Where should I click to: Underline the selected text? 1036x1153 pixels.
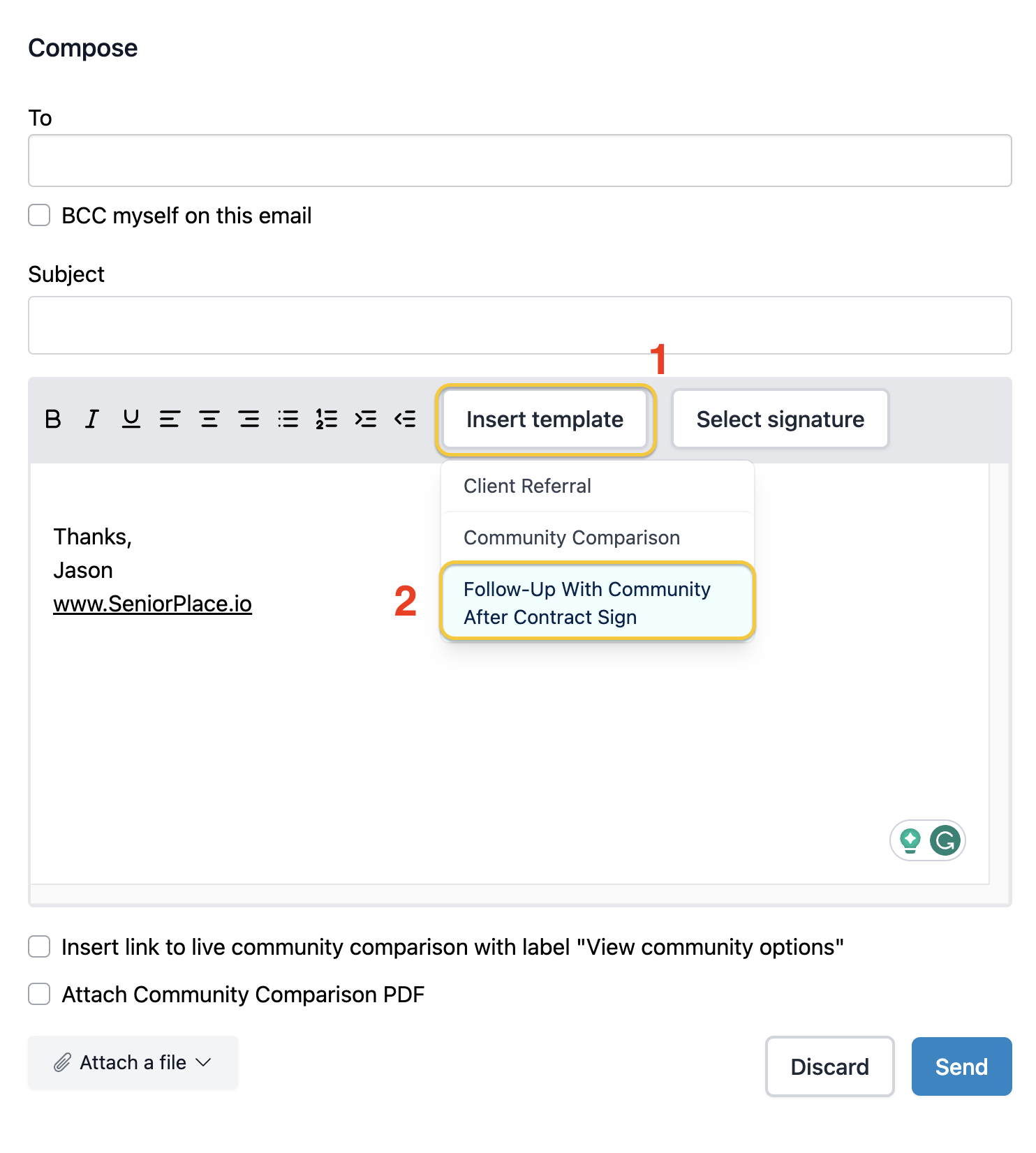click(x=131, y=419)
